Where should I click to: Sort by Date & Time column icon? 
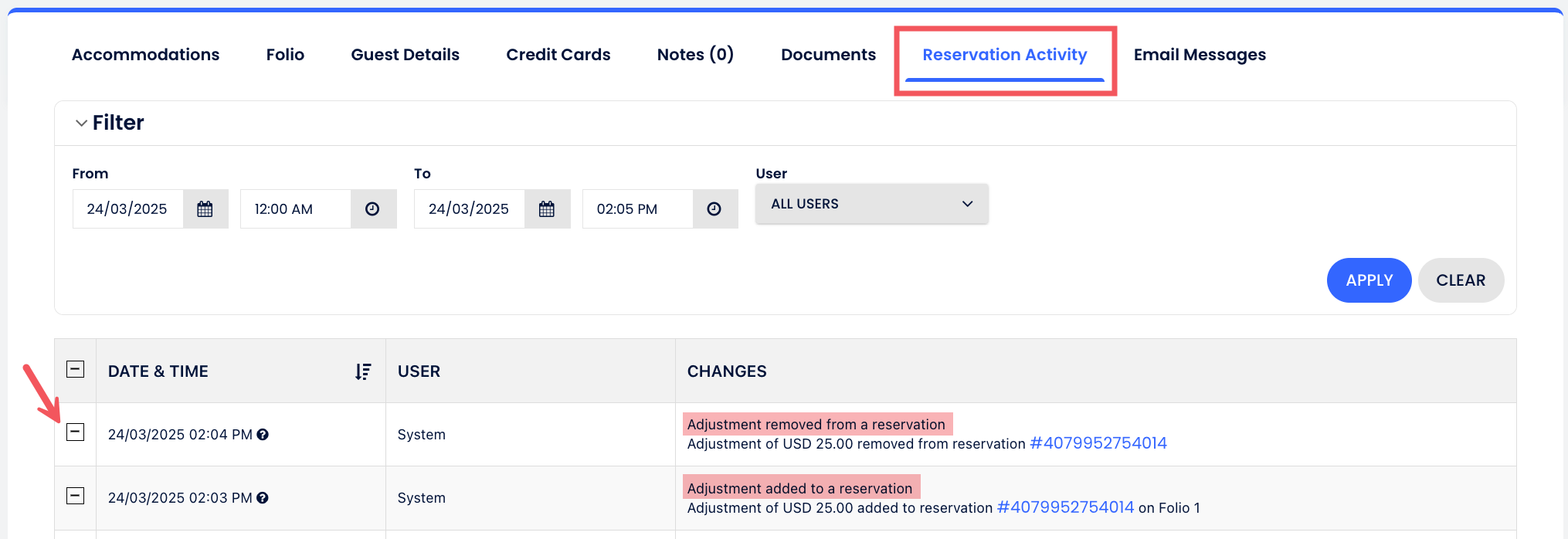click(x=363, y=371)
